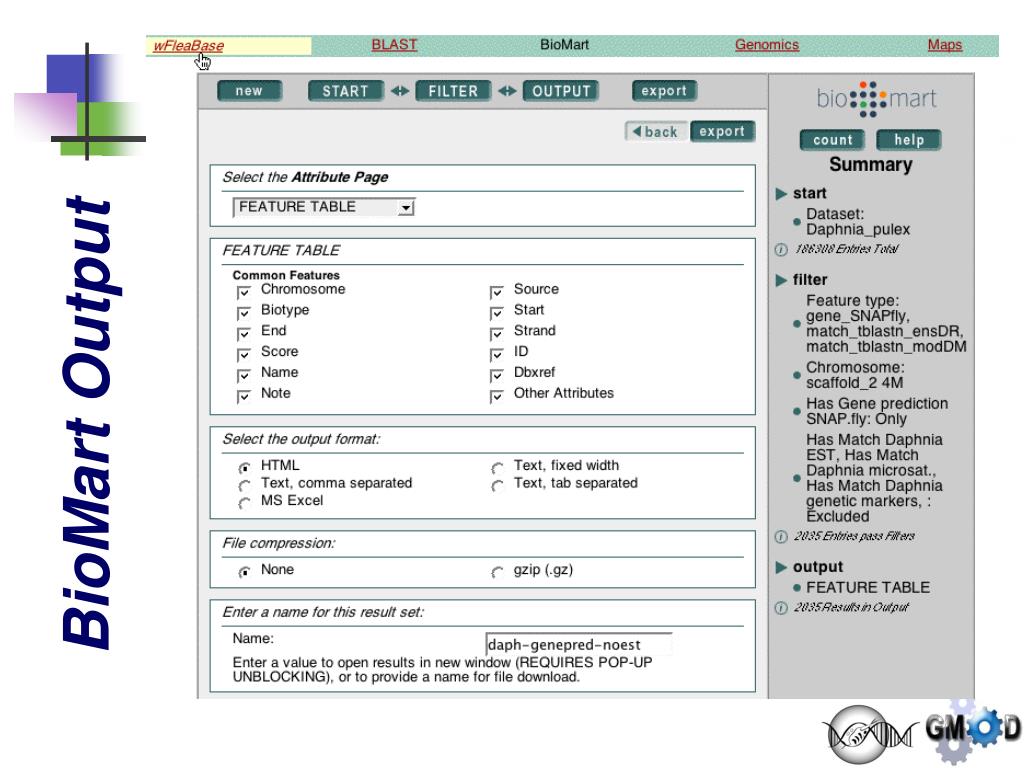Go to the FILTER step

(453, 91)
